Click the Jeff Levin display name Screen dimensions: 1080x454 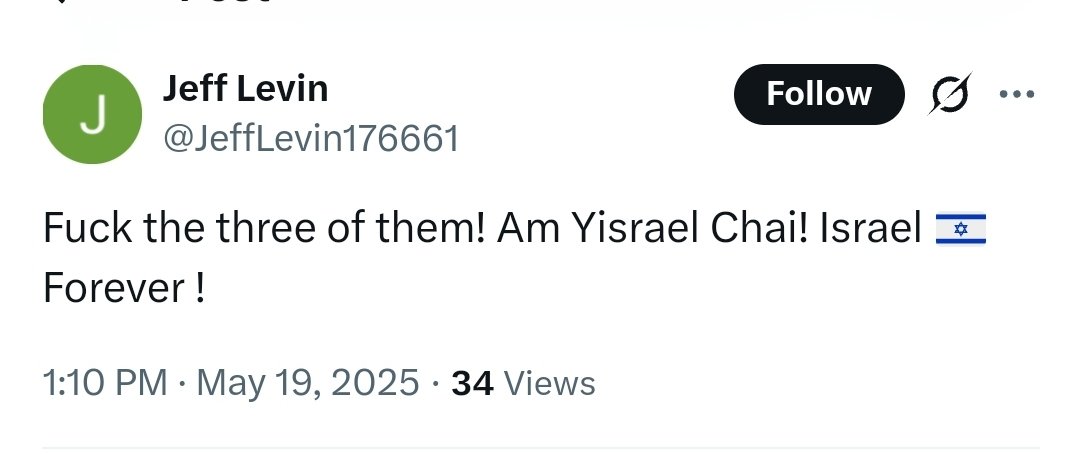245,90
